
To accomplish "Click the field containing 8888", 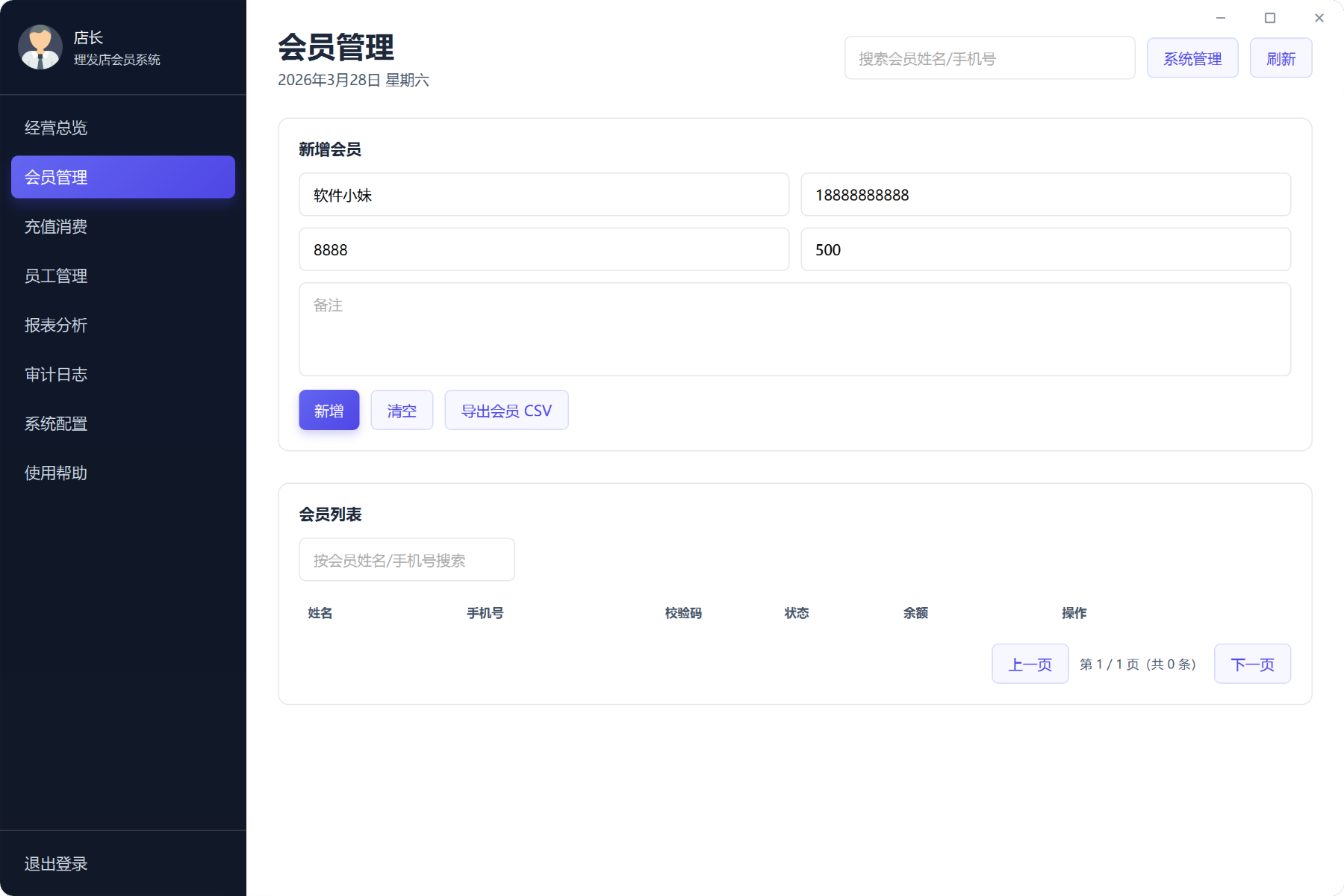I will point(544,249).
